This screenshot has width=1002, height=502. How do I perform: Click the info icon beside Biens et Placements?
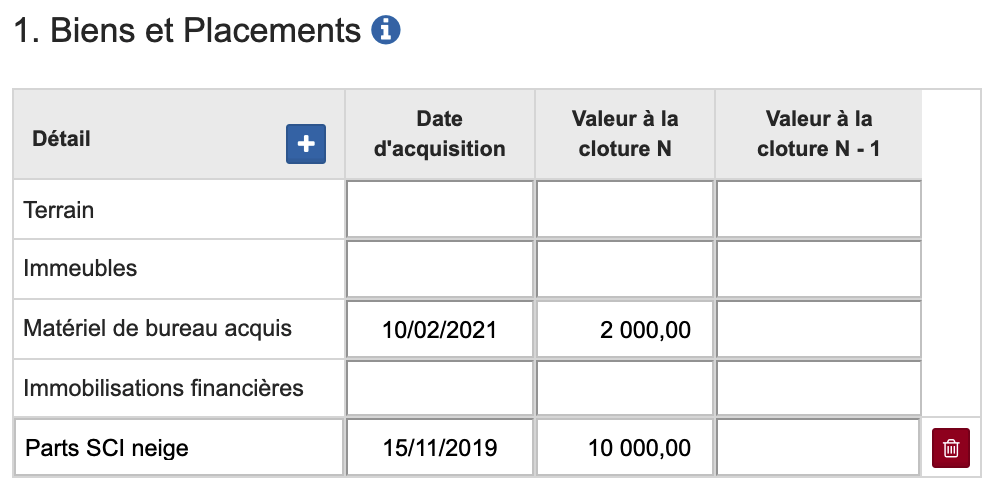point(385,31)
